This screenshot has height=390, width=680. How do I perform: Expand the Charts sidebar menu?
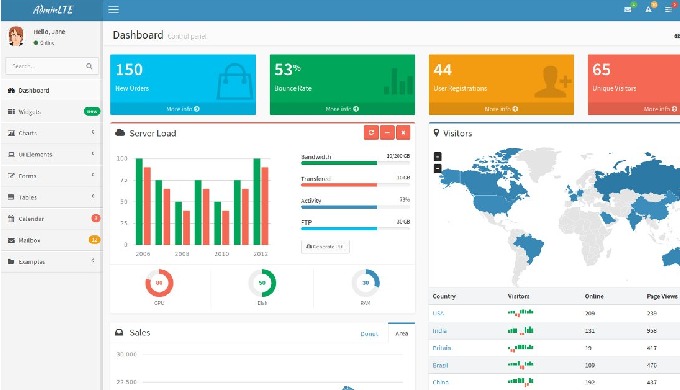51,133
